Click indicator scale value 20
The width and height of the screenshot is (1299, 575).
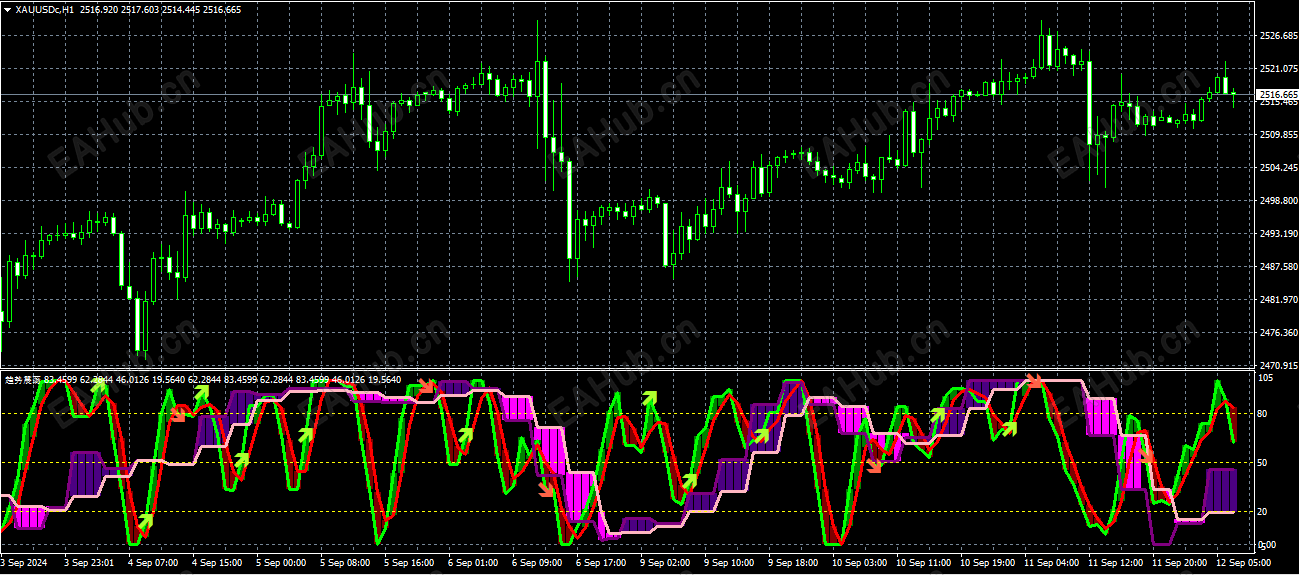(1264, 511)
